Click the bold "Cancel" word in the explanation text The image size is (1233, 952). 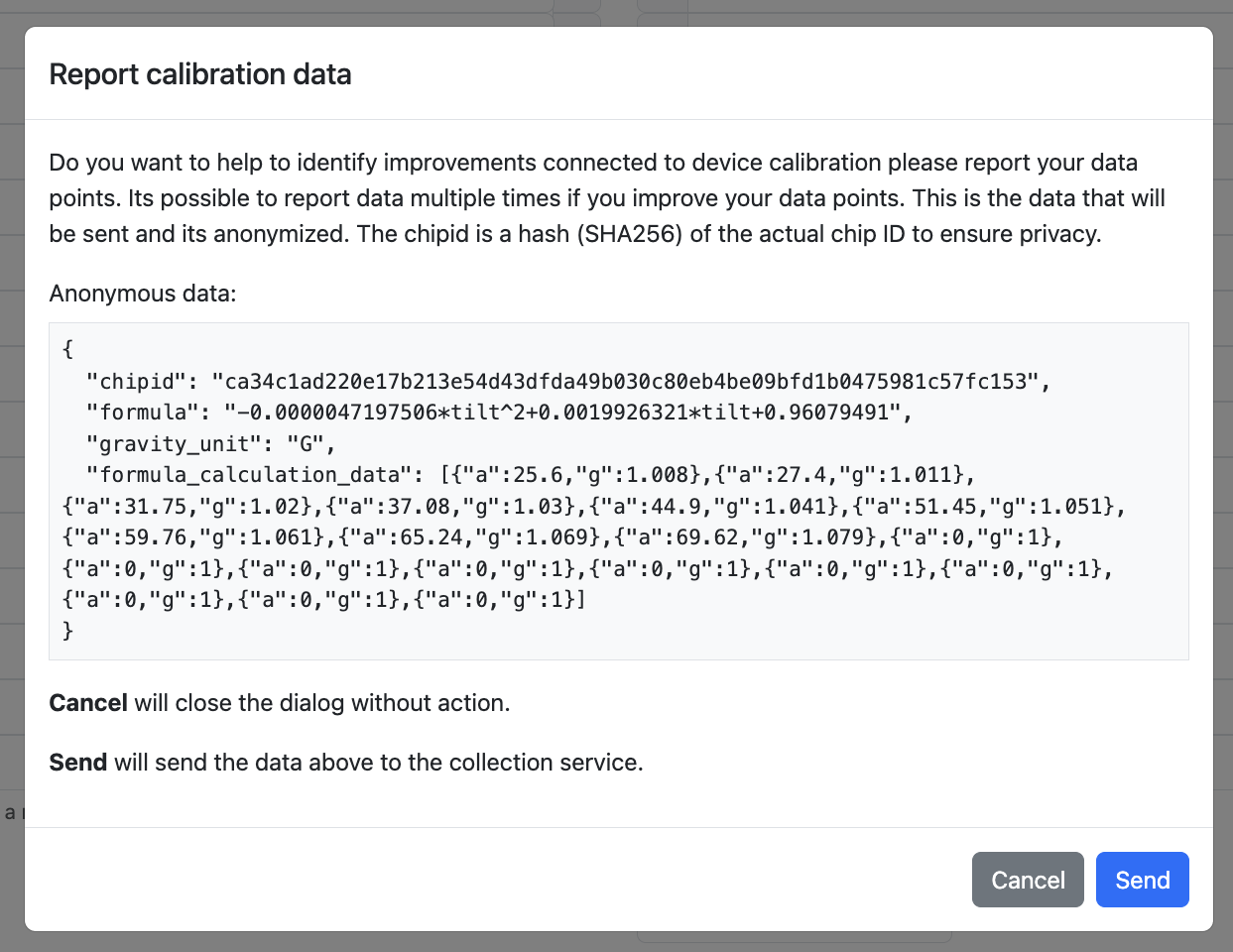88,703
